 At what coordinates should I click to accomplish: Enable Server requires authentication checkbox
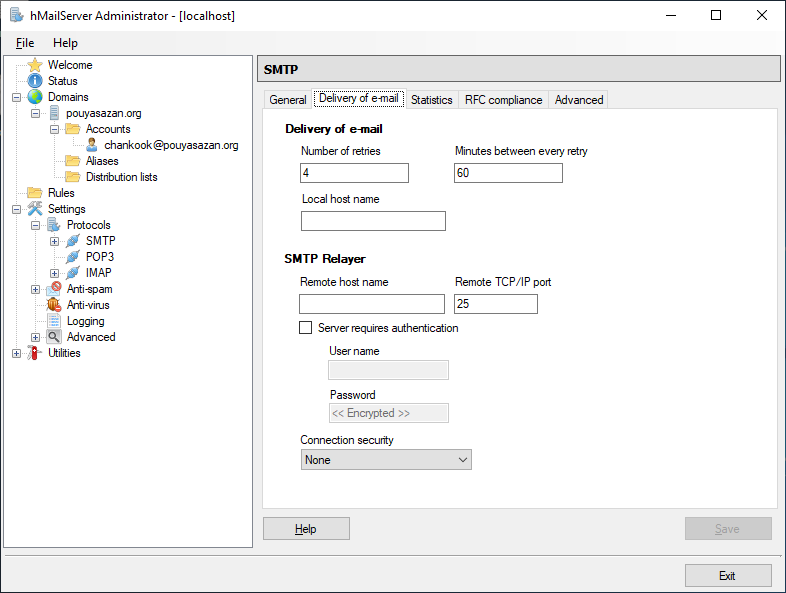pos(306,328)
